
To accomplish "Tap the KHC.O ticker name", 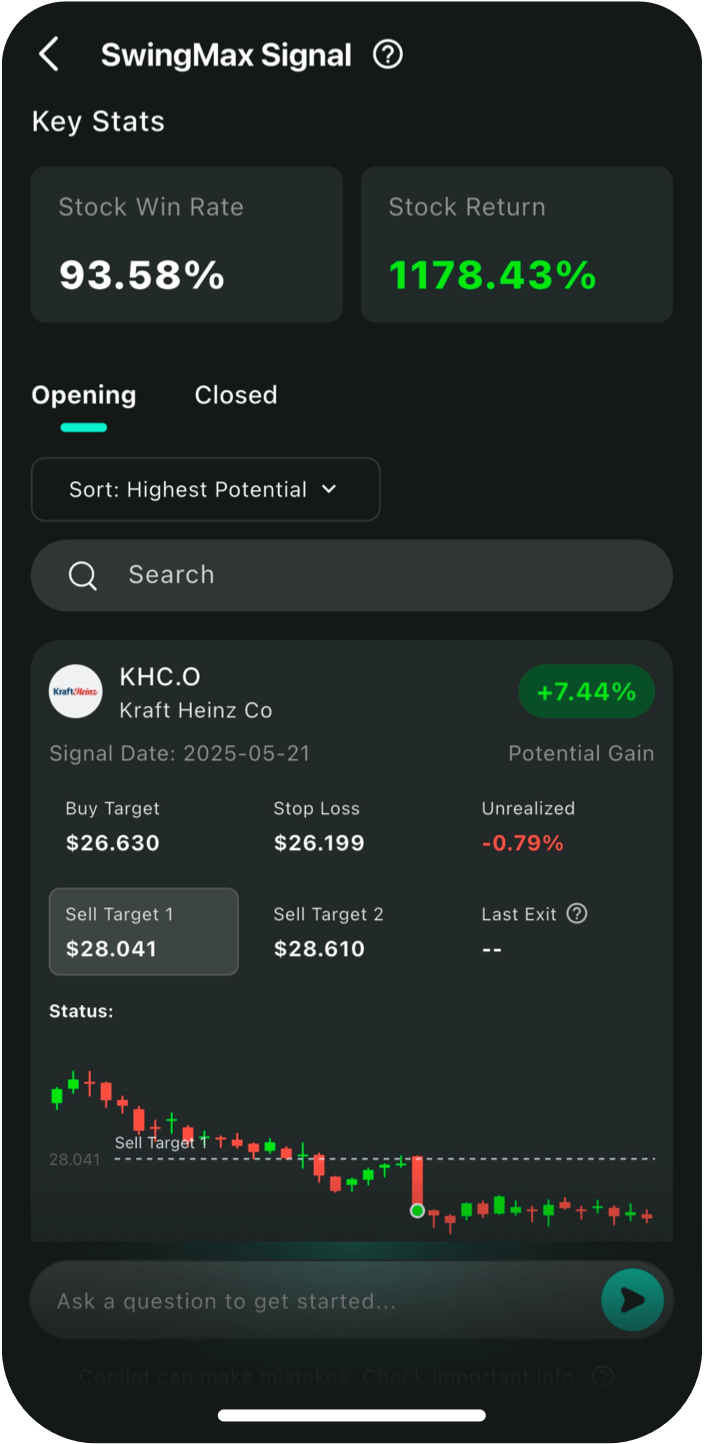I will click(160, 677).
